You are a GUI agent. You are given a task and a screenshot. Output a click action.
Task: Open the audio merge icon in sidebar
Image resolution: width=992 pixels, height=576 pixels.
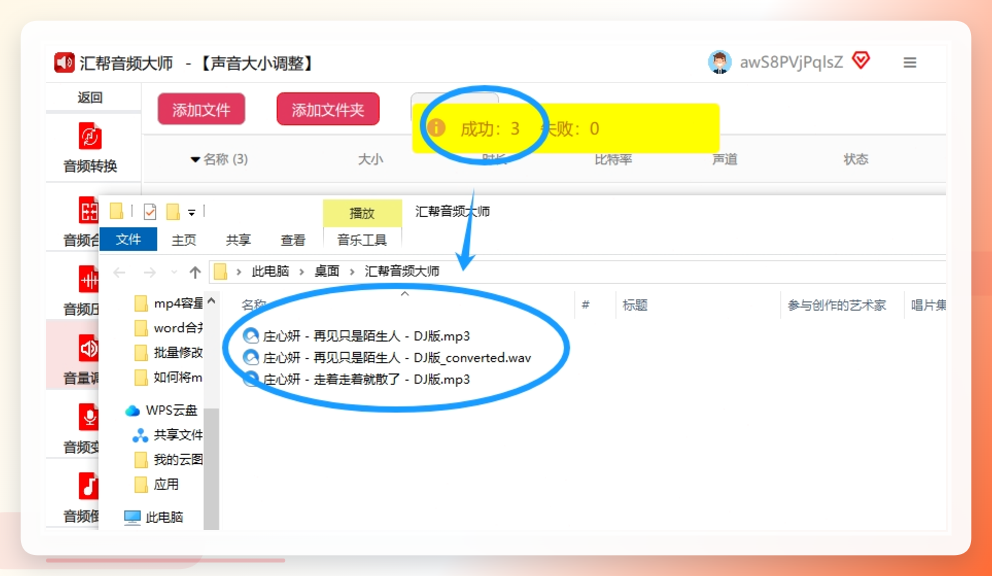tap(88, 210)
